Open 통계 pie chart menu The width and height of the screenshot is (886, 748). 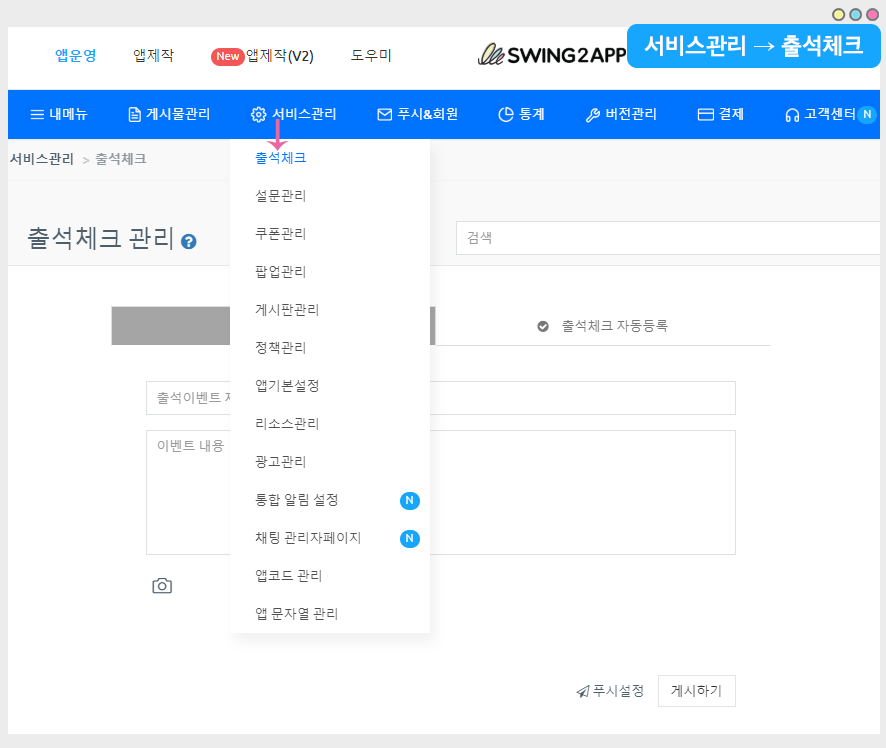coord(521,114)
